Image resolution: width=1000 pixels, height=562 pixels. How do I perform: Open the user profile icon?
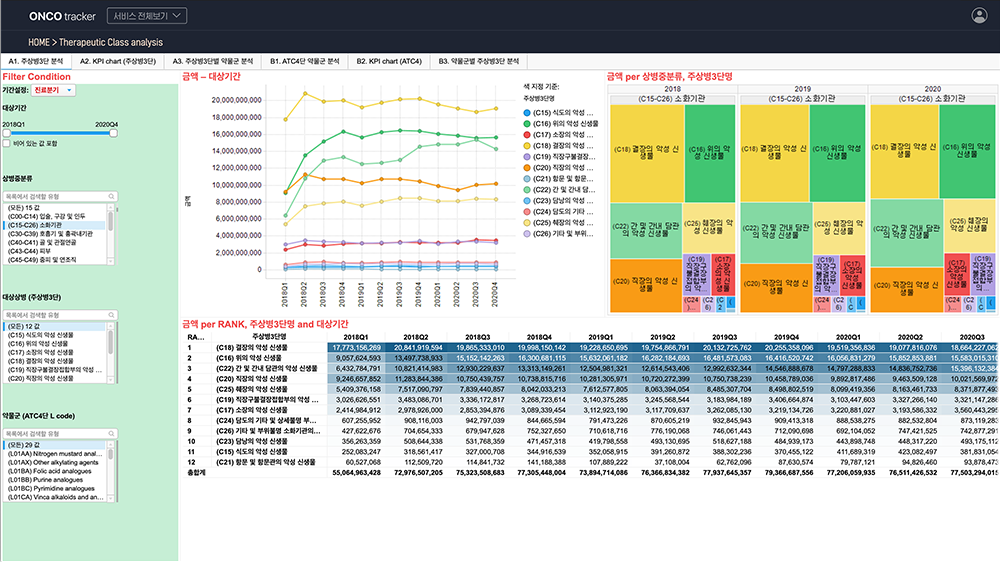(x=979, y=15)
